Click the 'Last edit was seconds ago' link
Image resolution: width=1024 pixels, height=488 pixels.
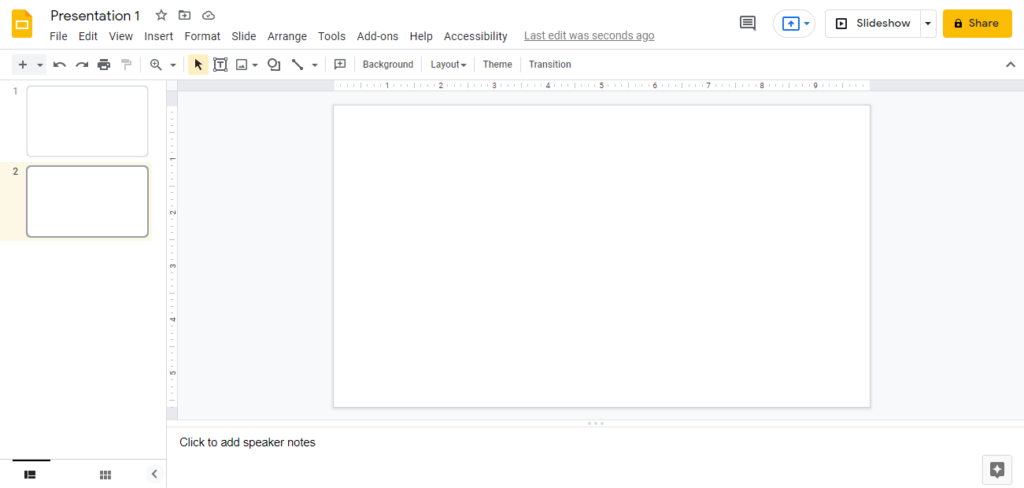point(589,36)
